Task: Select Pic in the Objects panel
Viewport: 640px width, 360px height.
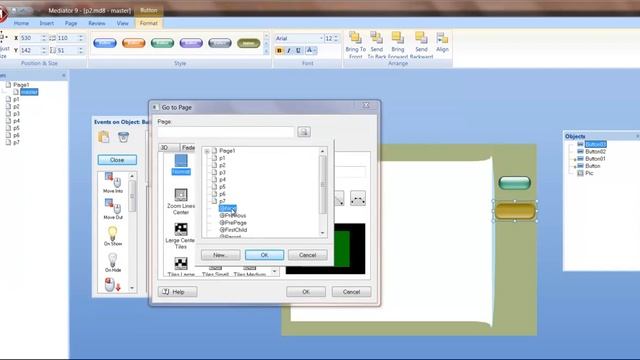Action: [x=589, y=173]
